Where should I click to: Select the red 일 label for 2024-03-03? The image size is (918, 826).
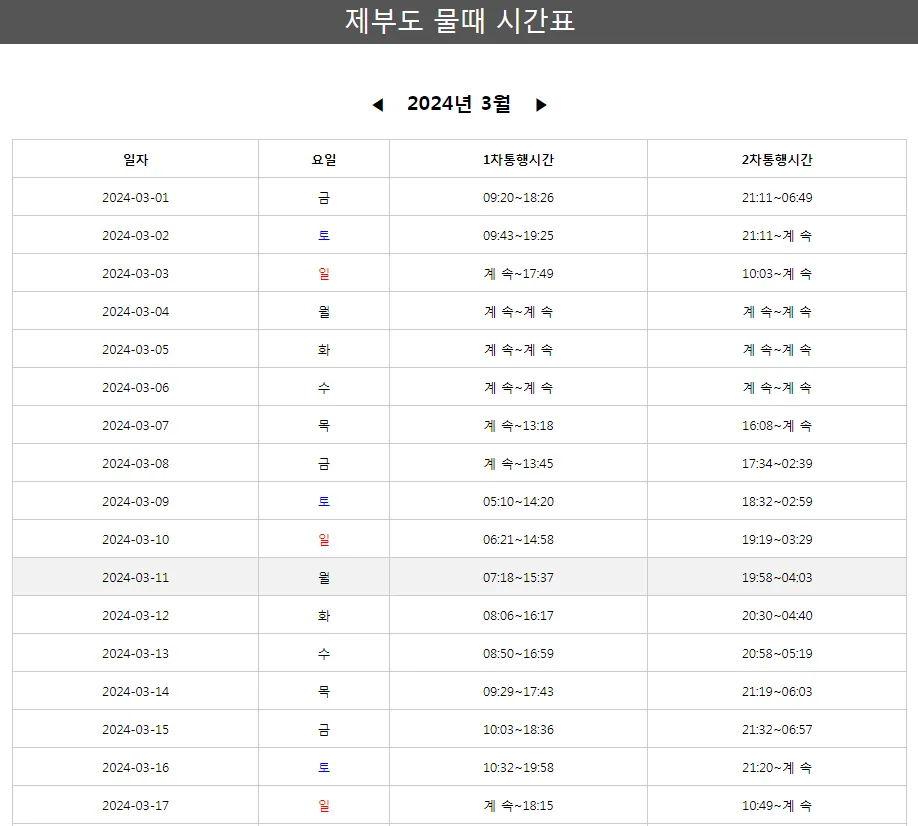coord(323,272)
